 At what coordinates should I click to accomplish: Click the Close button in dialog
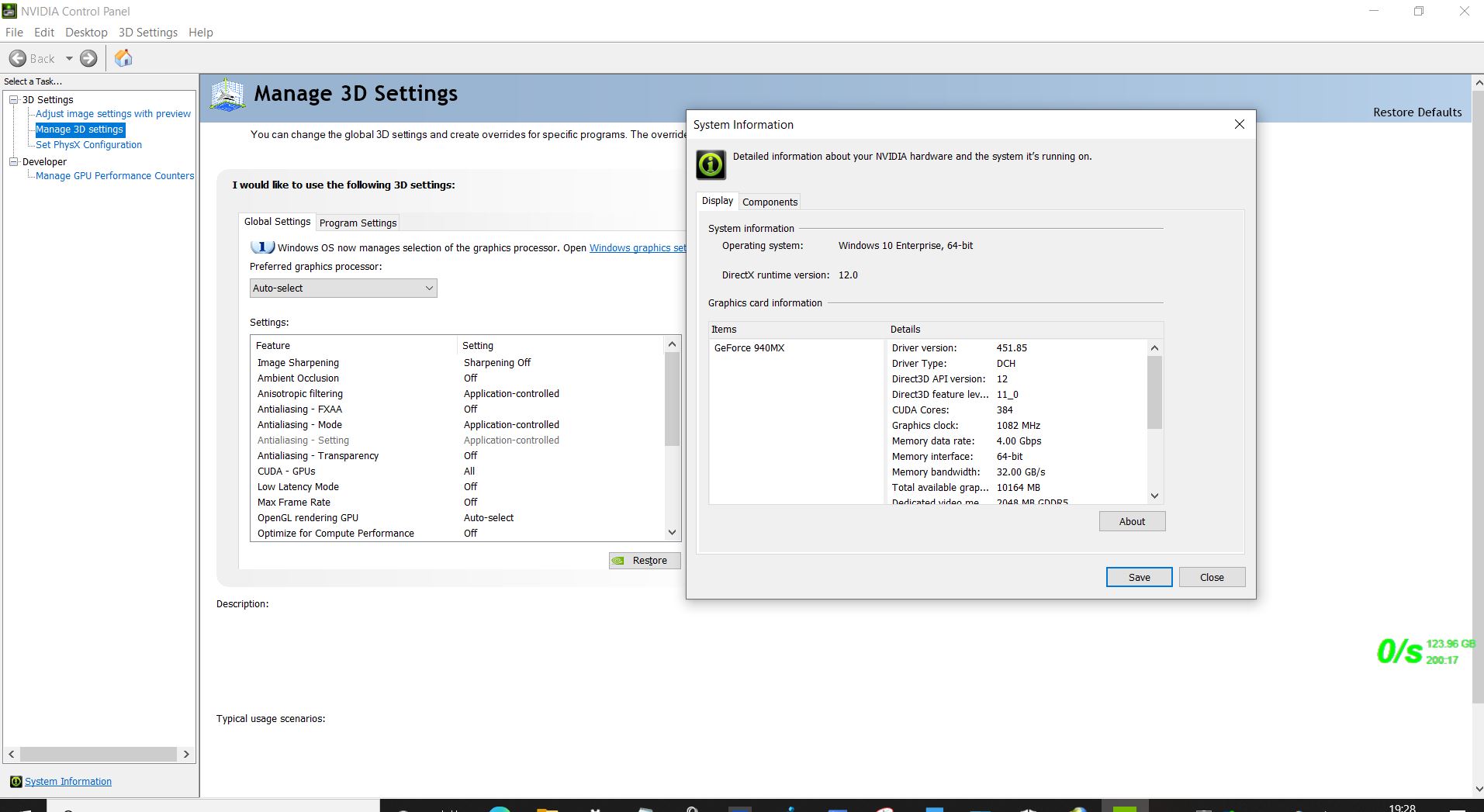pyautogui.click(x=1212, y=577)
